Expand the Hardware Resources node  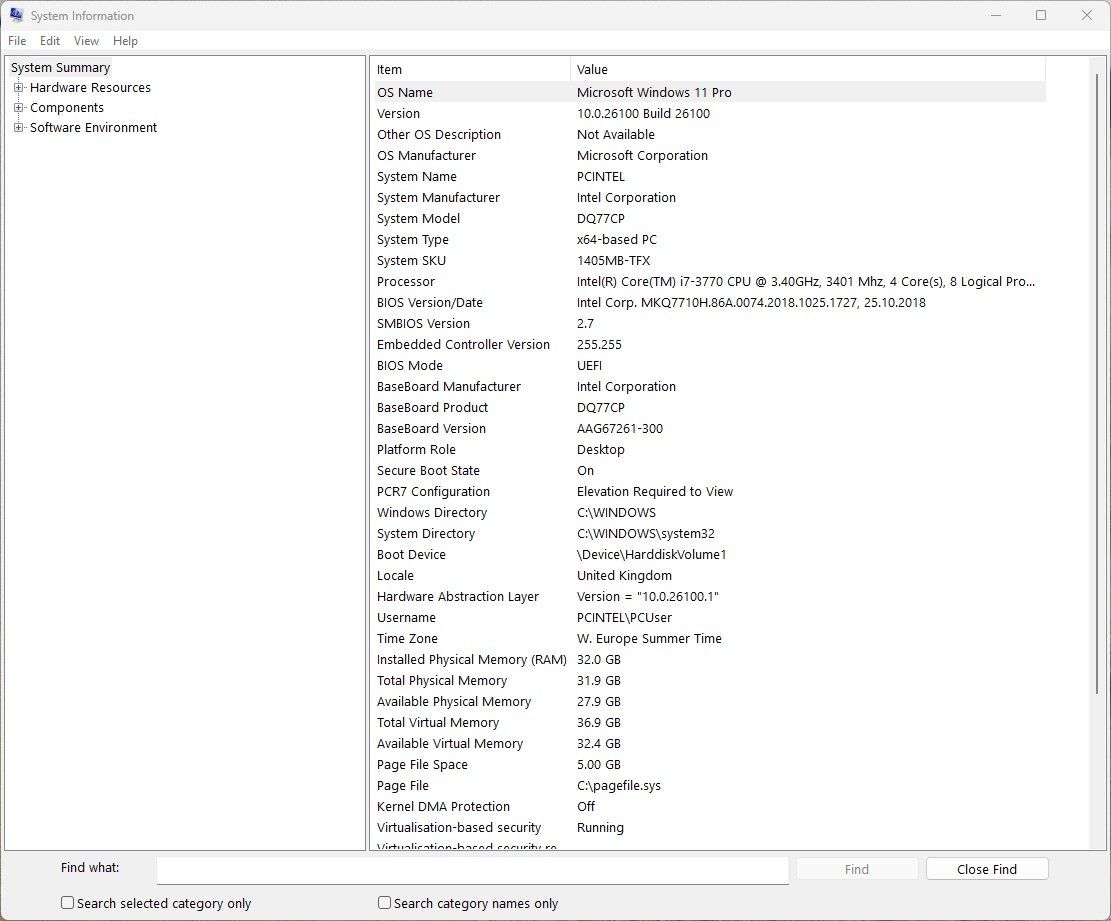pos(18,88)
